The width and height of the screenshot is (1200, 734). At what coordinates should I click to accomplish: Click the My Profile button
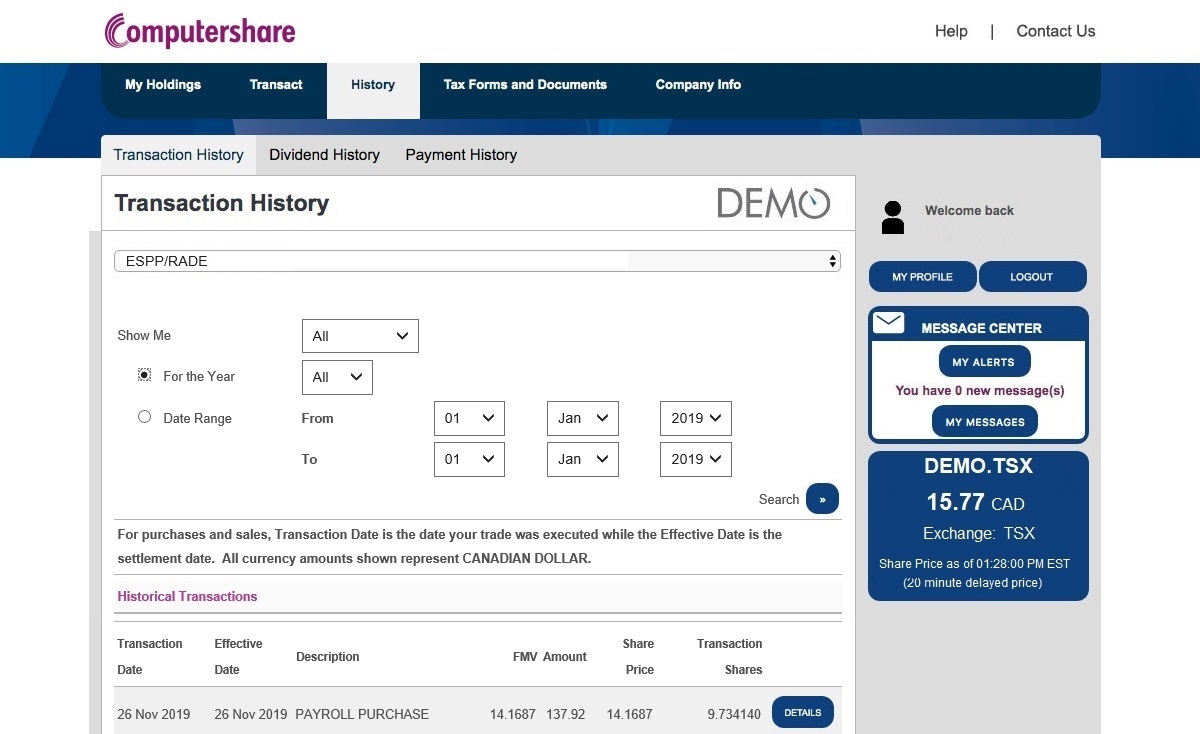922,277
